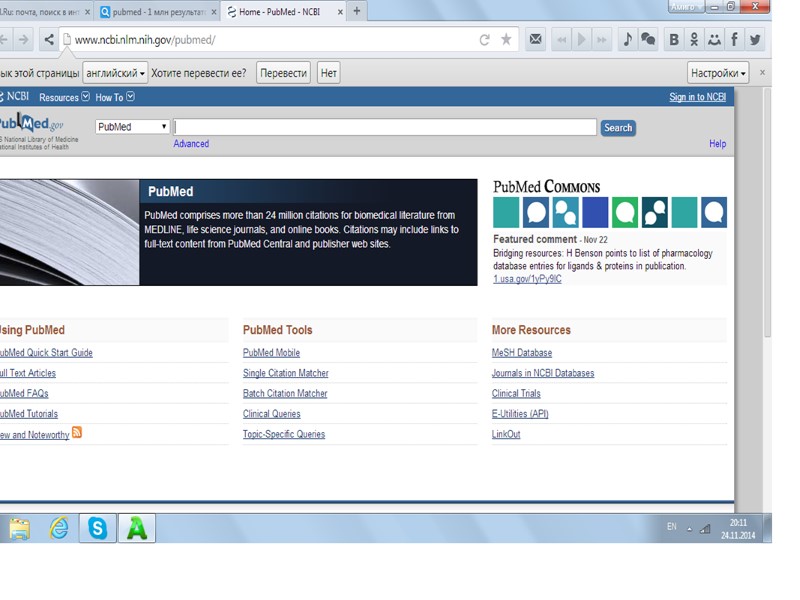
Task: Click EN language indicator in tray
Action: tap(671, 527)
